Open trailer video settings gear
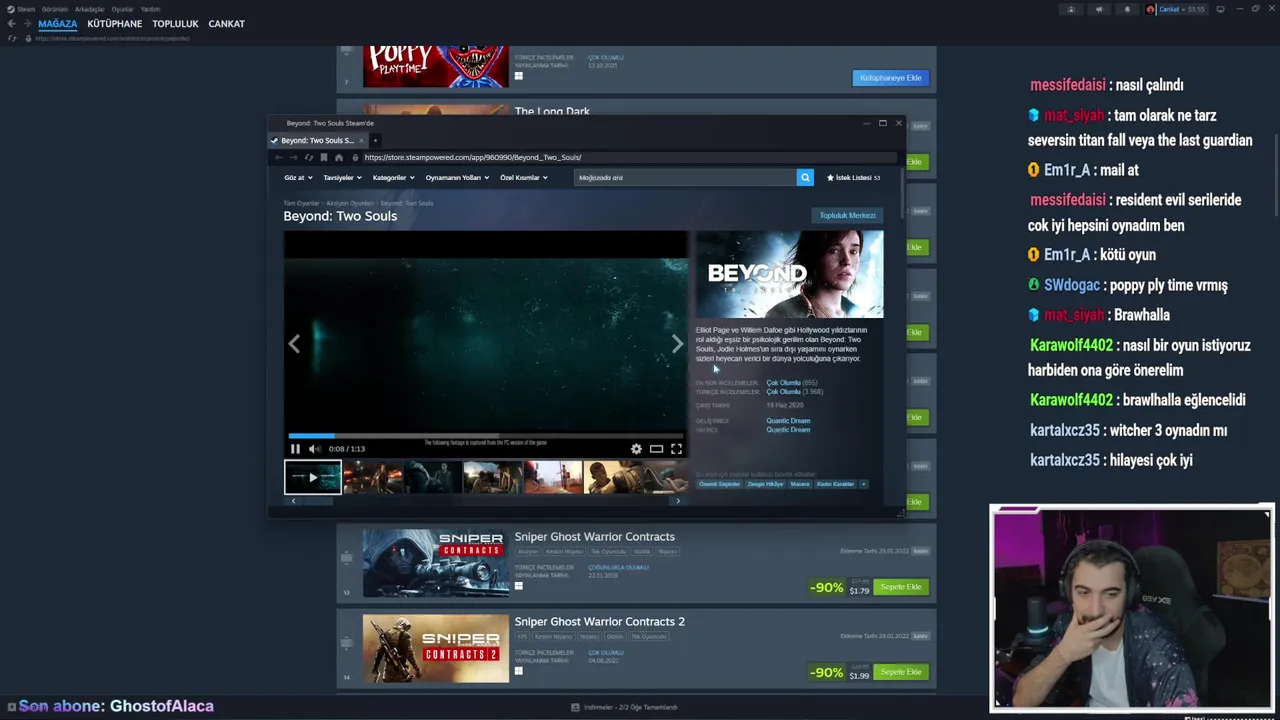 click(636, 449)
